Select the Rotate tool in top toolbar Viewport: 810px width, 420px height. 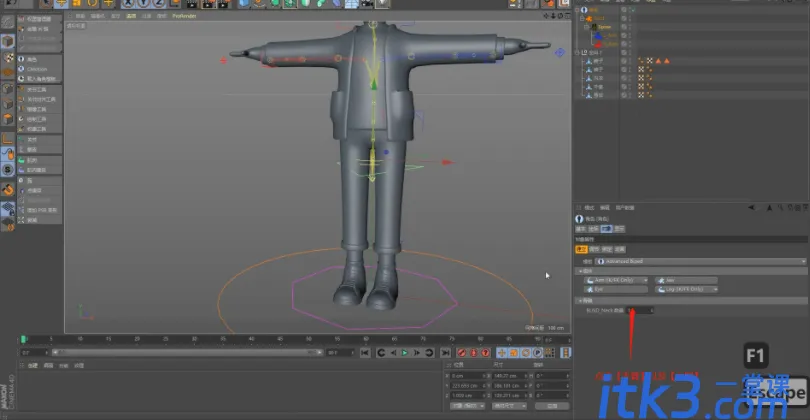coord(92,4)
